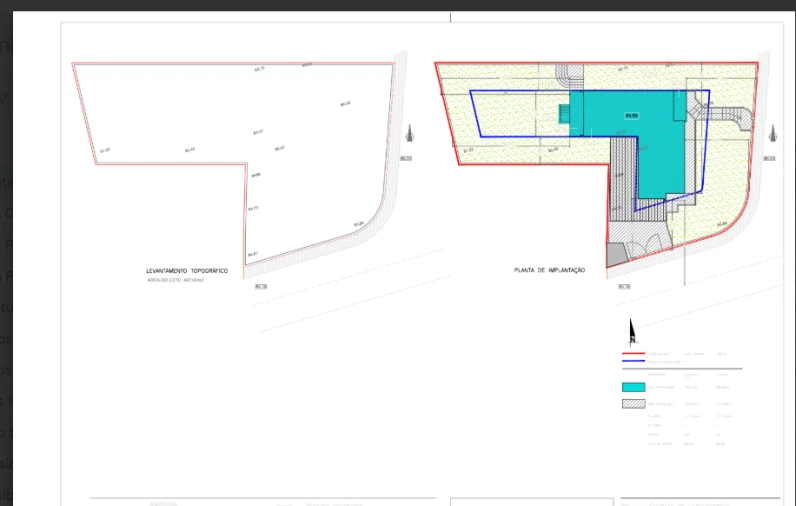
Task: Click north symbol right of the implantation plan
Action: (x=770, y=134)
